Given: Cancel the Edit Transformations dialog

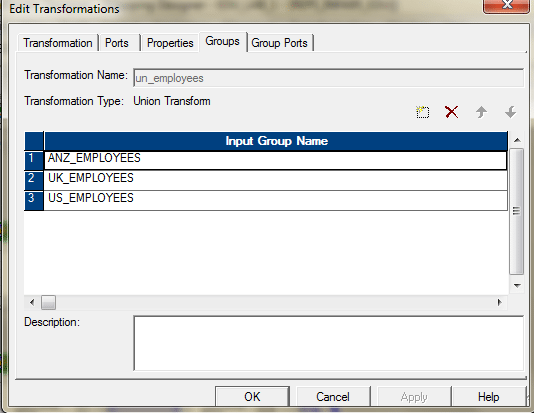Looking at the screenshot, I should tap(333, 397).
